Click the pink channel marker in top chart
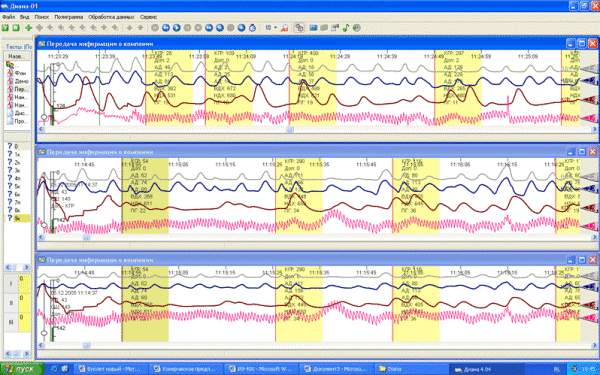The image size is (600, 375). click(590, 119)
